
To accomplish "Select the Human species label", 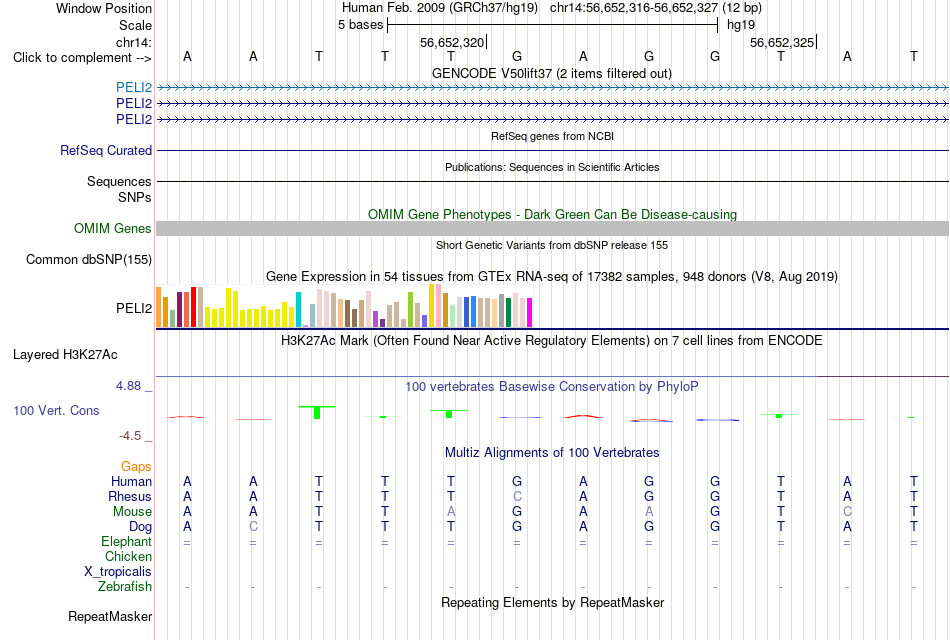I will tap(131, 481).
